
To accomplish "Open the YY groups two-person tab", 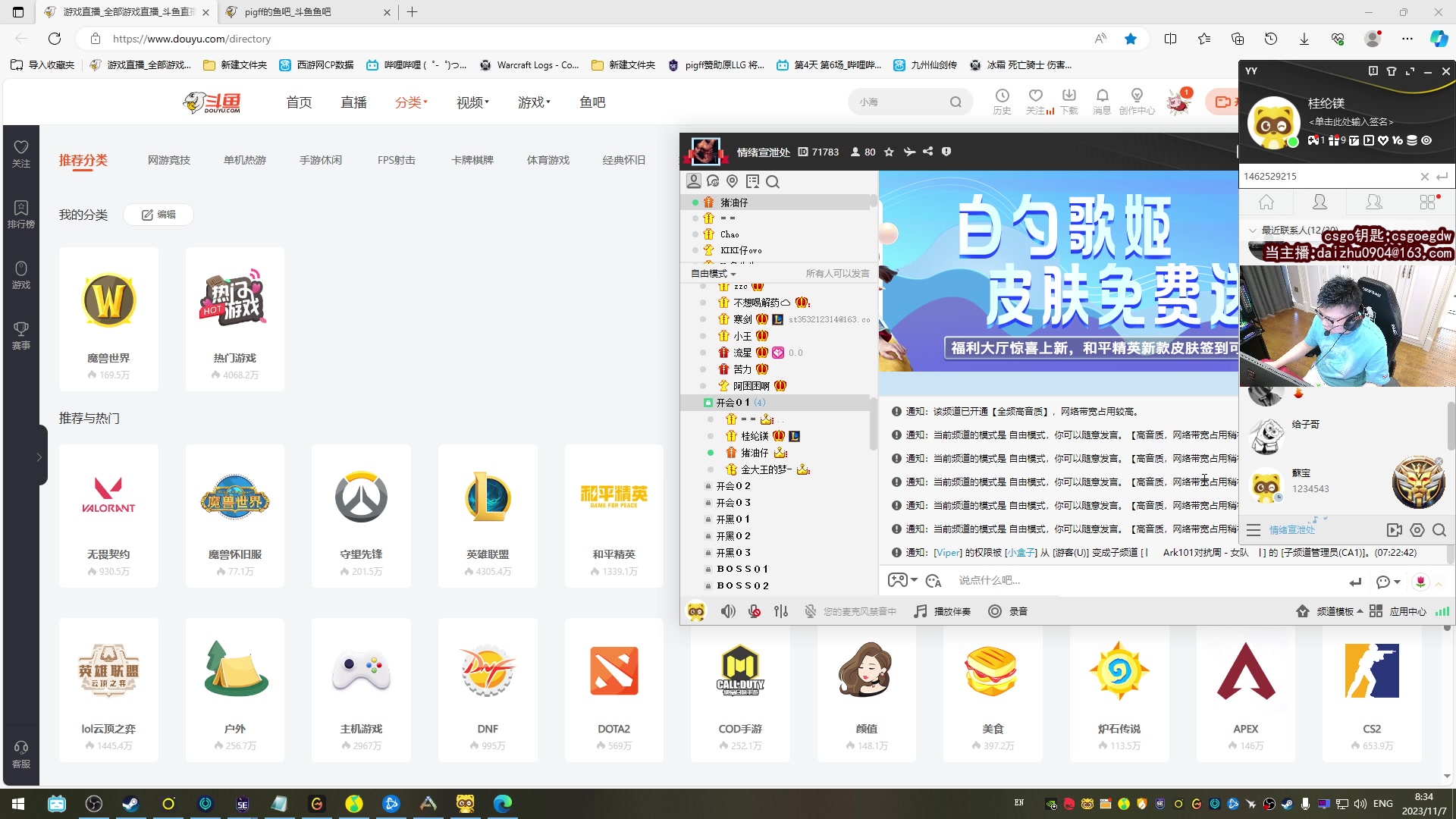I will click(1374, 202).
